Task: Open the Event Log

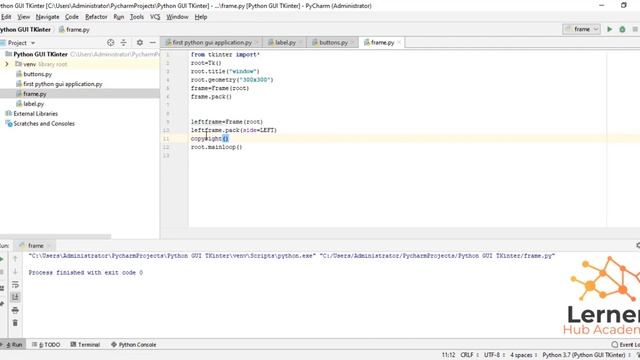Action: point(625,344)
